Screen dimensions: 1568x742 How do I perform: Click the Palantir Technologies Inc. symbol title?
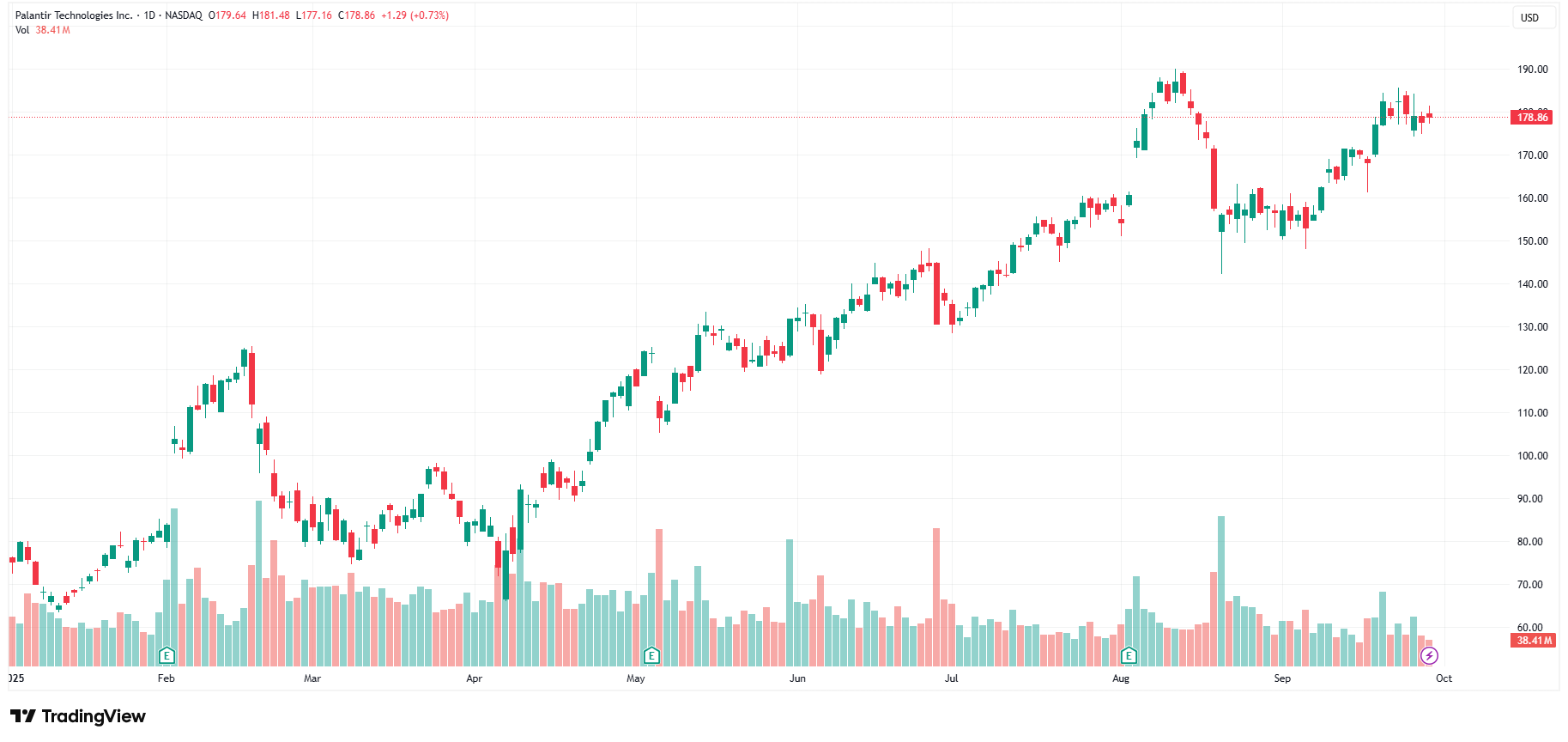click(74, 15)
